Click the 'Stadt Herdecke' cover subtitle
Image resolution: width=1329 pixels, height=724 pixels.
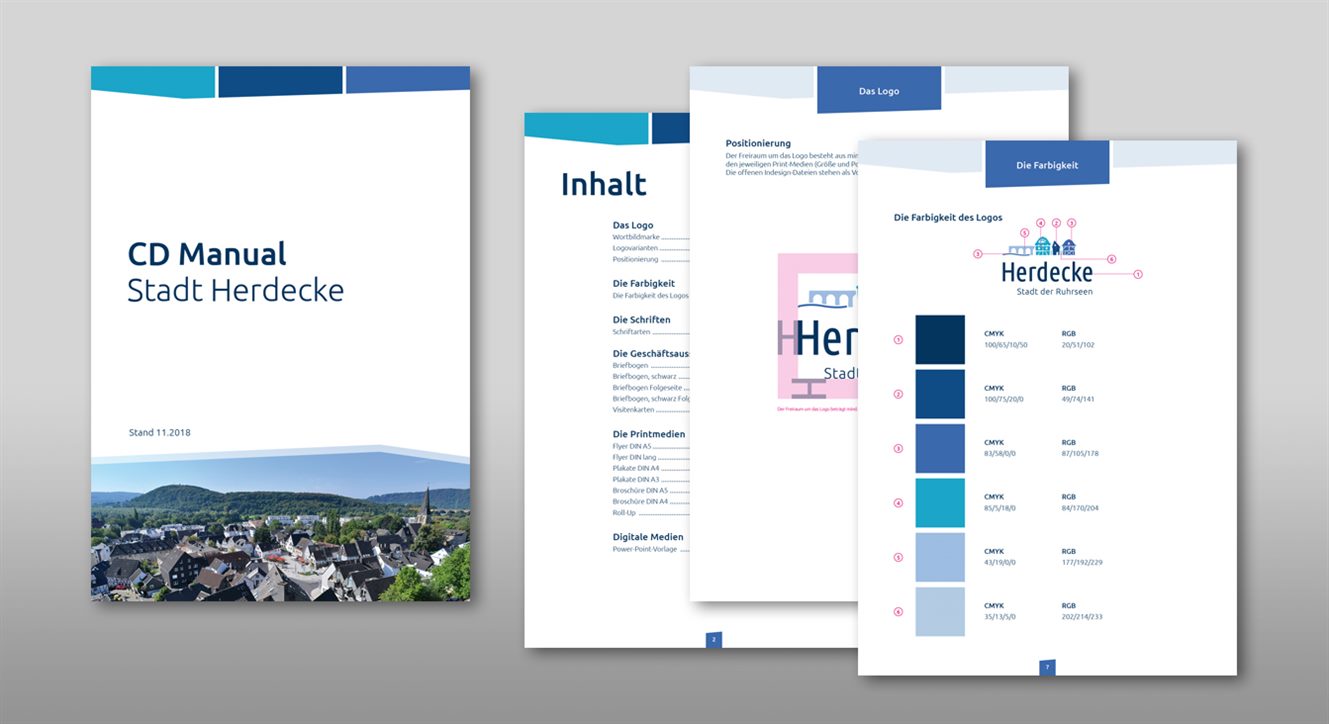236,290
